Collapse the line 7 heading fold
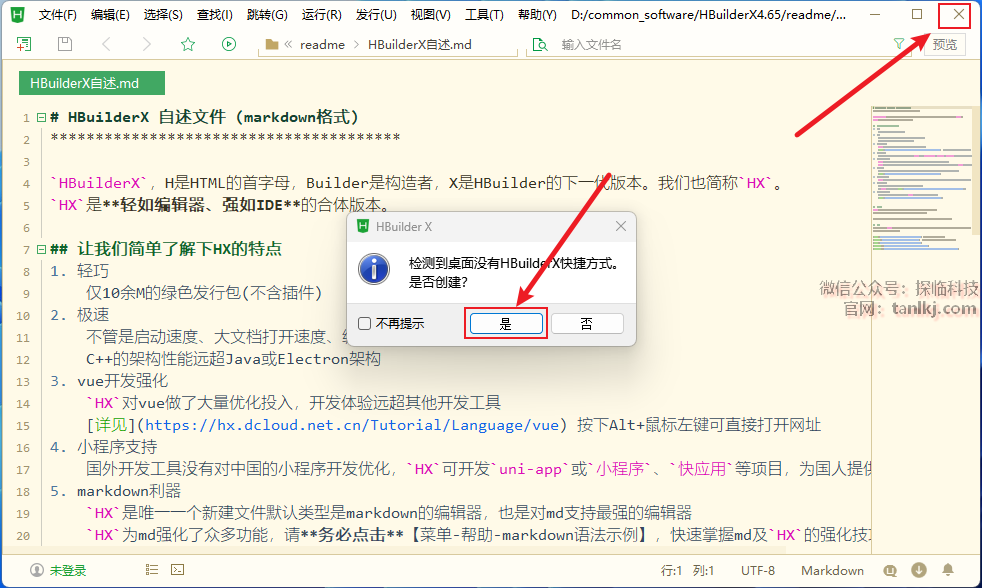 [x=41, y=249]
